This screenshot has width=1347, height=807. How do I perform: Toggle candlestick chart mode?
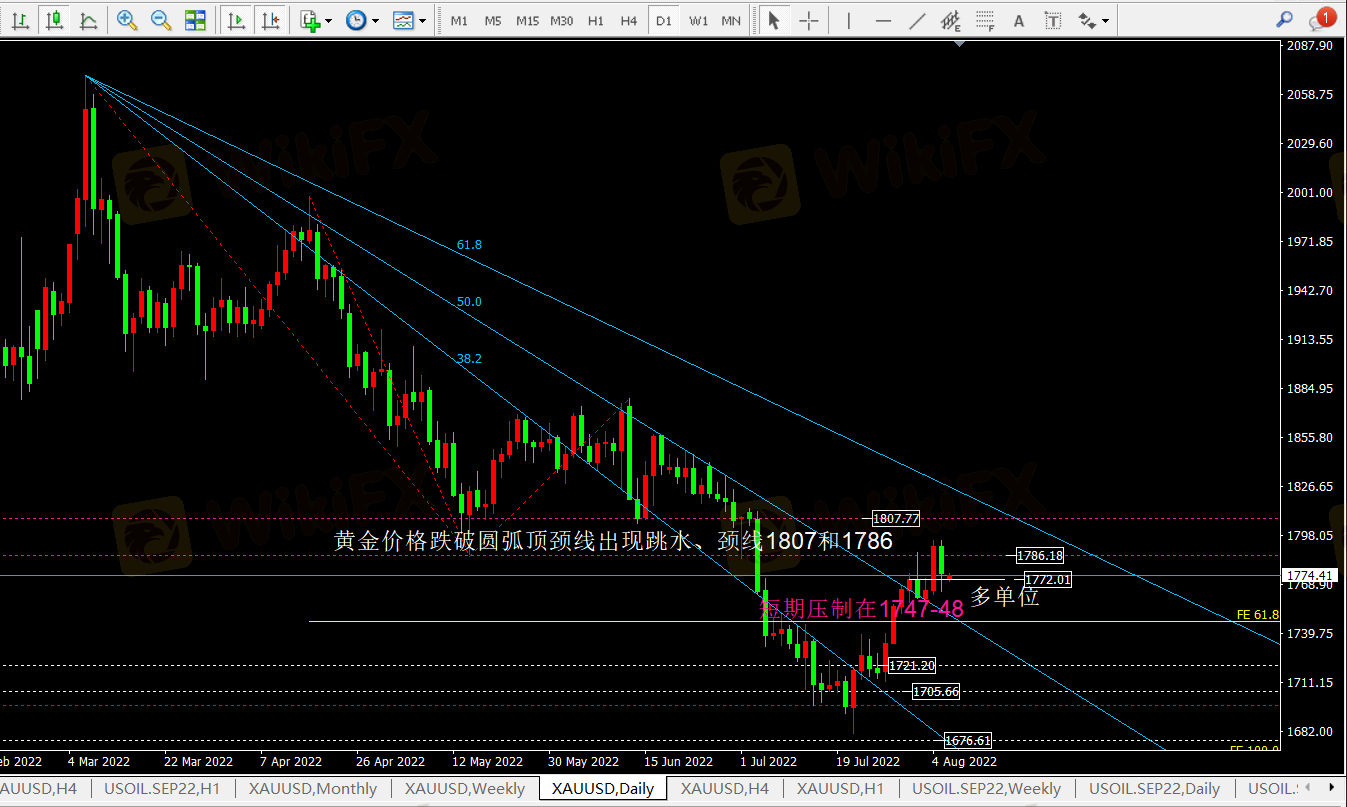pos(54,20)
